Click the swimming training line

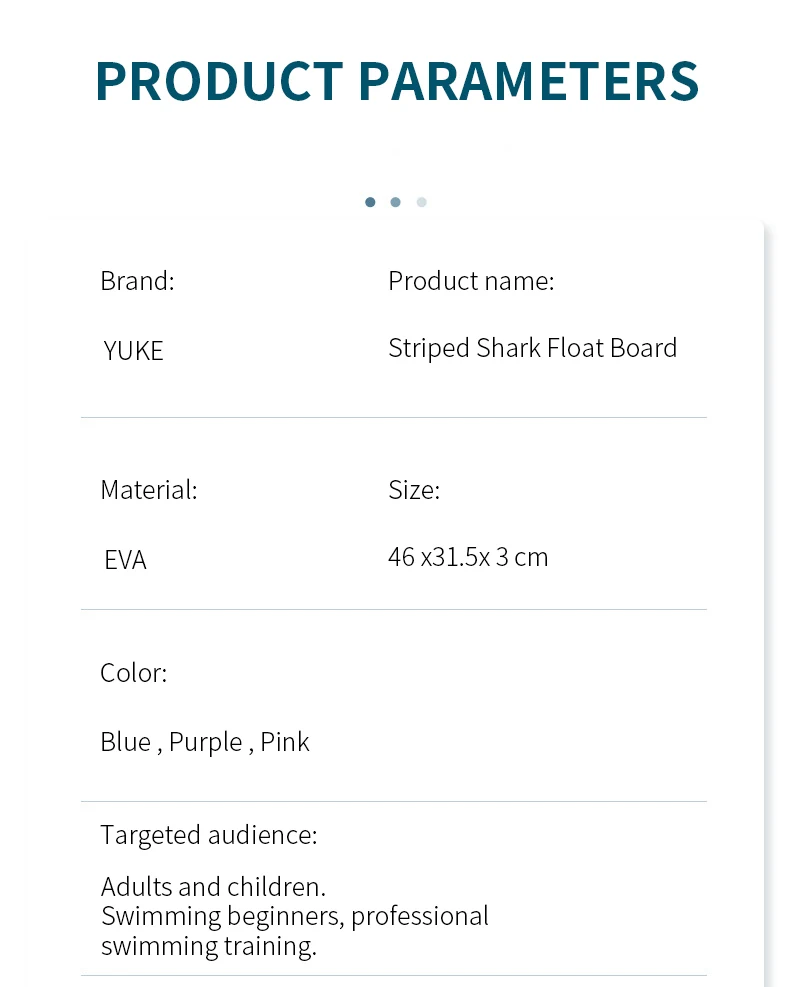click(x=209, y=946)
